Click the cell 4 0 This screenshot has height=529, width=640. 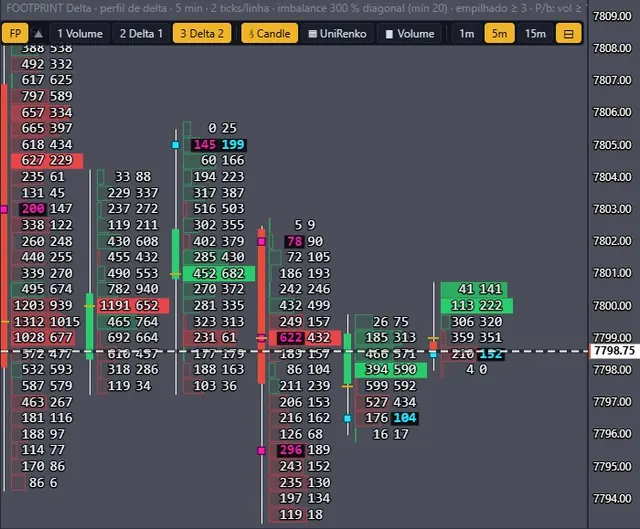[477, 370]
